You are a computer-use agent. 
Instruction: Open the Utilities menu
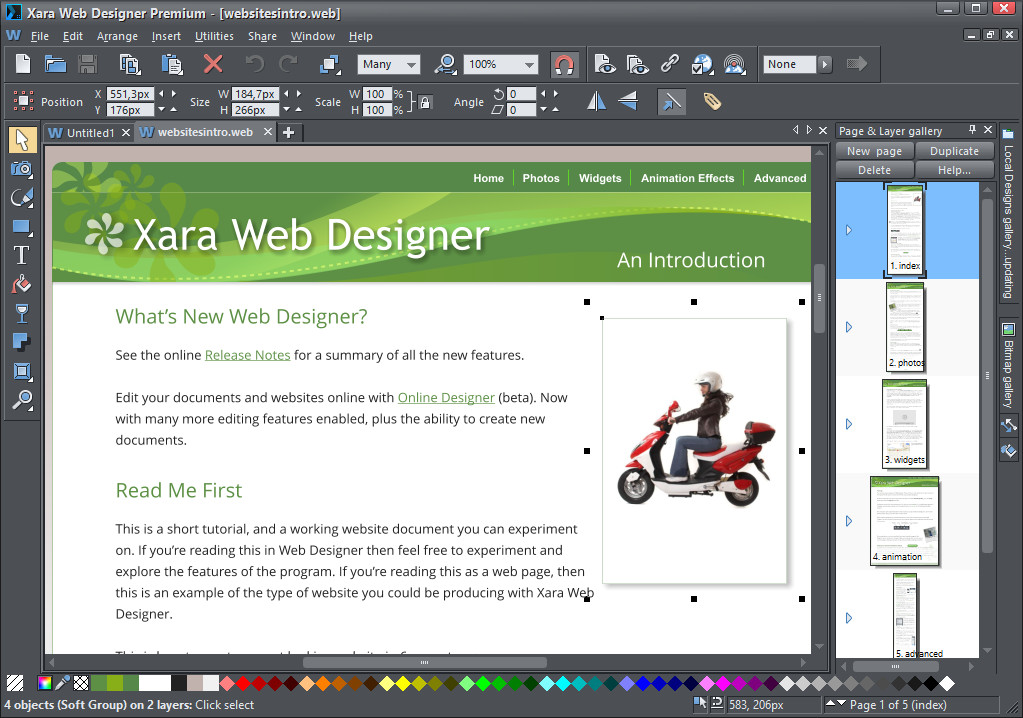(x=214, y=37)
